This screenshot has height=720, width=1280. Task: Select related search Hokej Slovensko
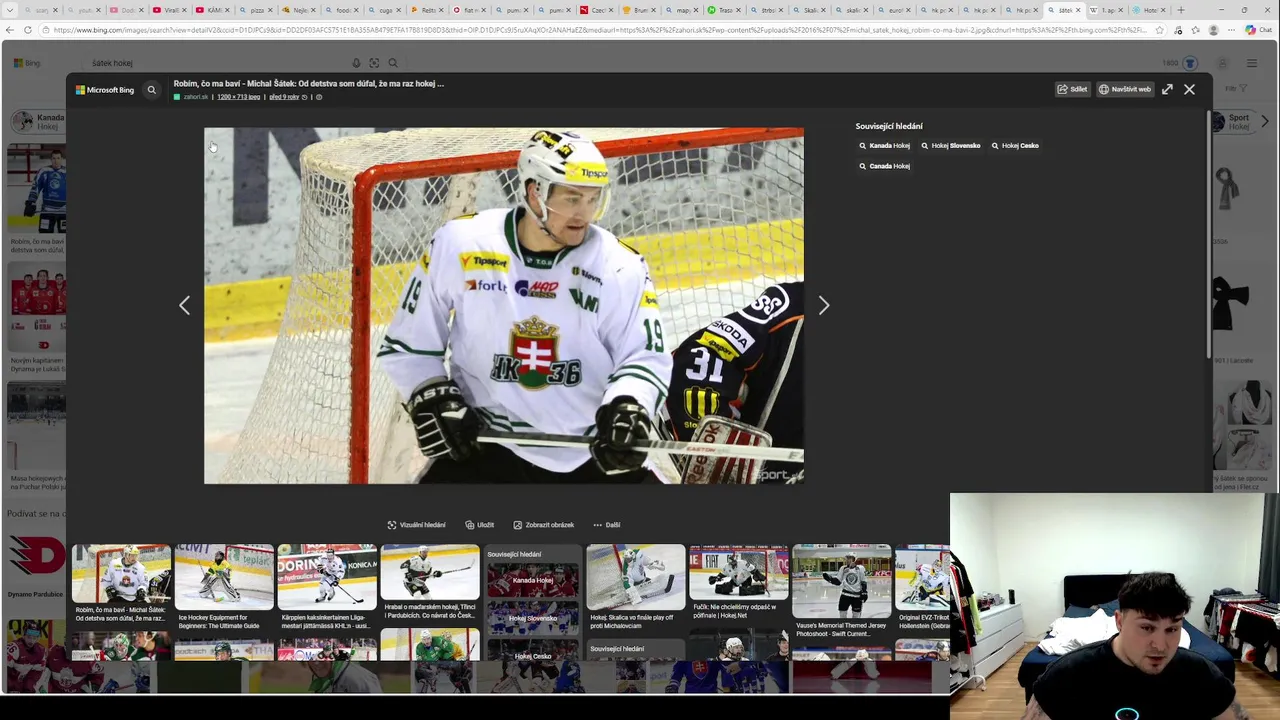click(951, 146)
